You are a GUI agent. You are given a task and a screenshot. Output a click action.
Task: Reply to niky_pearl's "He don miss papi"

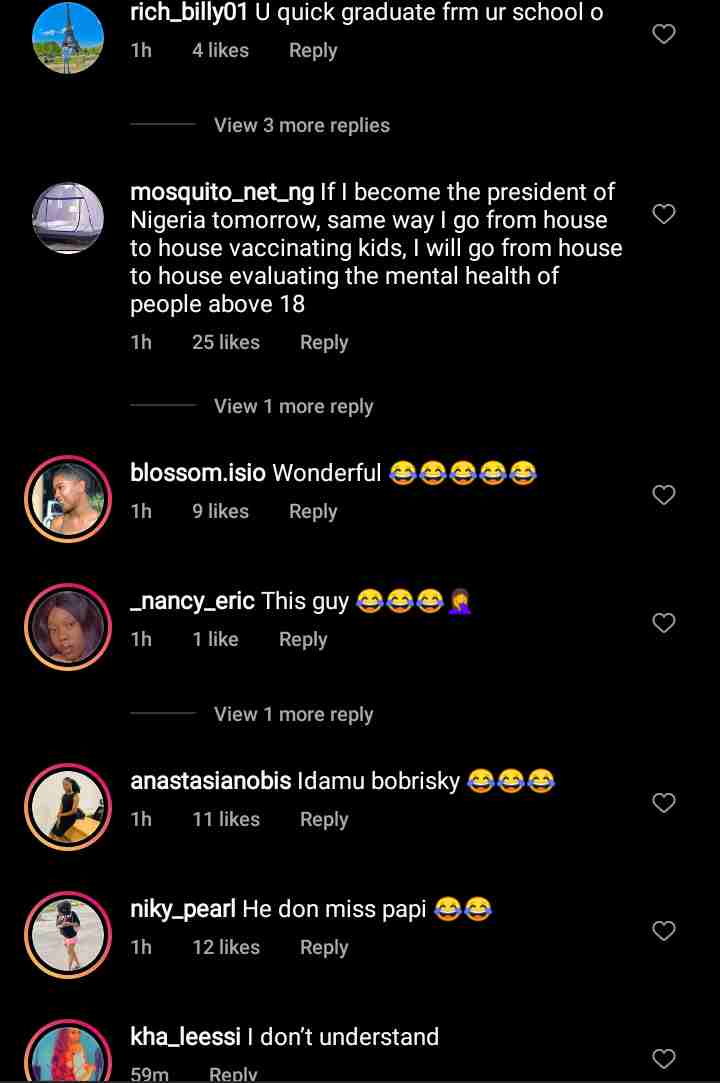[324, 947]
